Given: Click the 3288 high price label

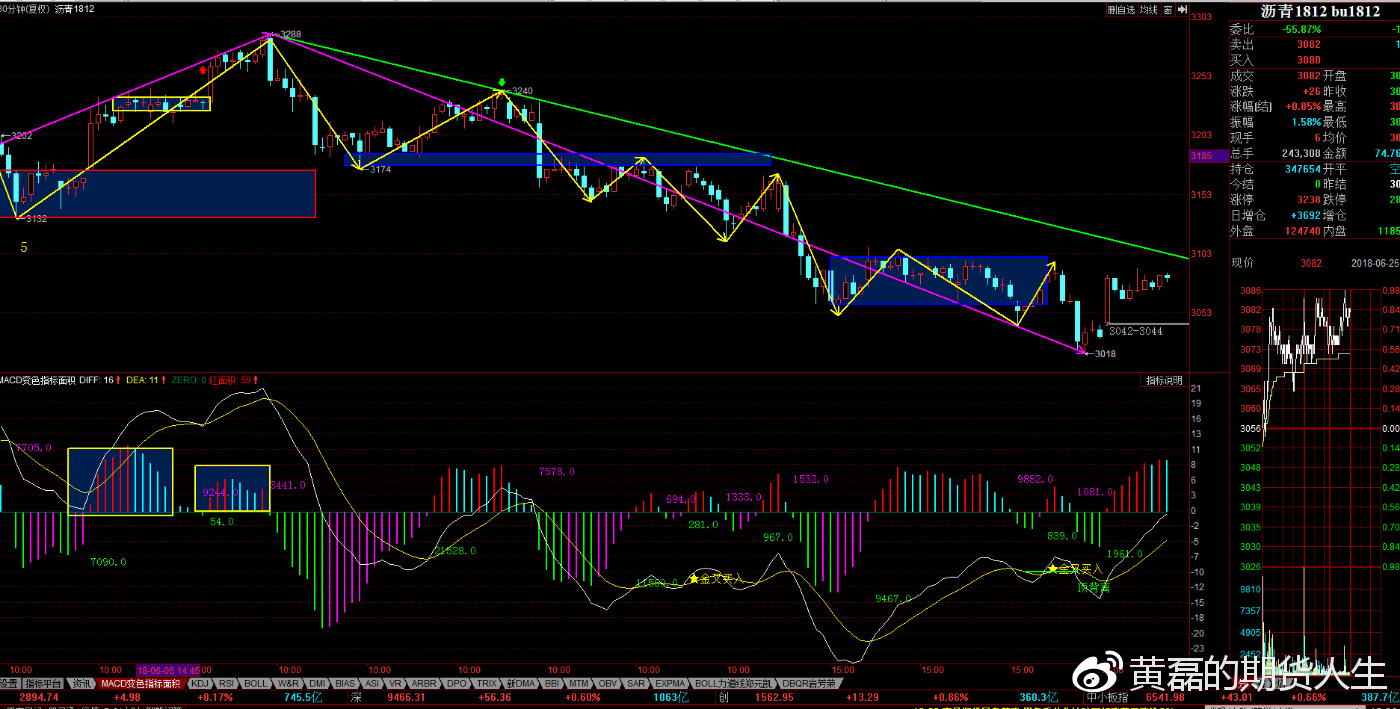Looking at the screenshot, I should 290,34.
